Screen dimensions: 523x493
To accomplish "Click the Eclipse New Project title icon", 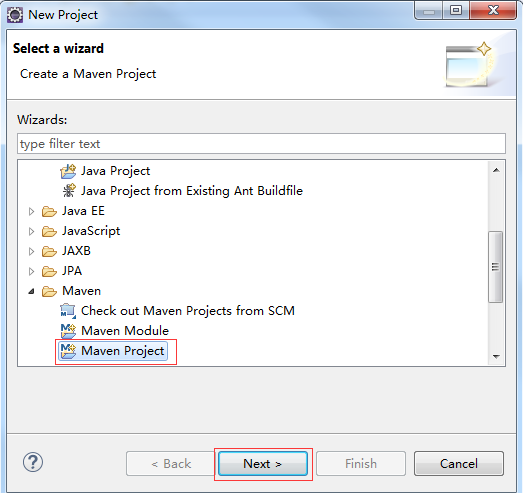I will (x=15, y=15).
